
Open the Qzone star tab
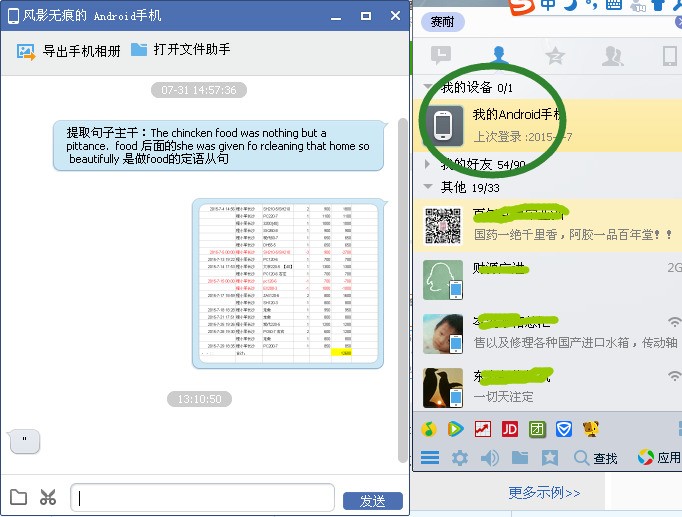click(x=555, y=56)
